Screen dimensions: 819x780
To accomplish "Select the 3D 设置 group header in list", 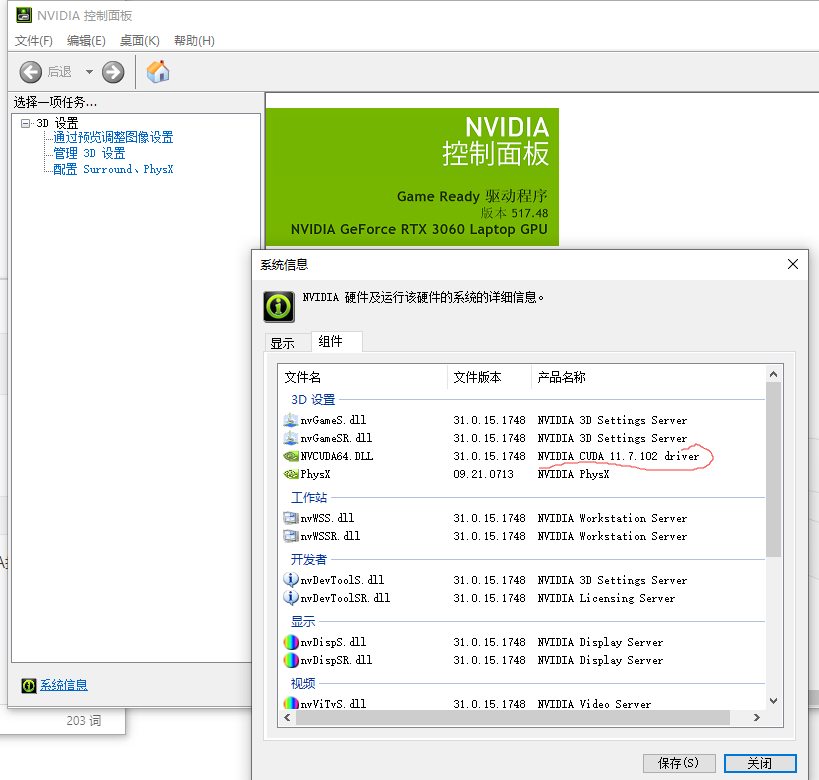I will (313, 400).
